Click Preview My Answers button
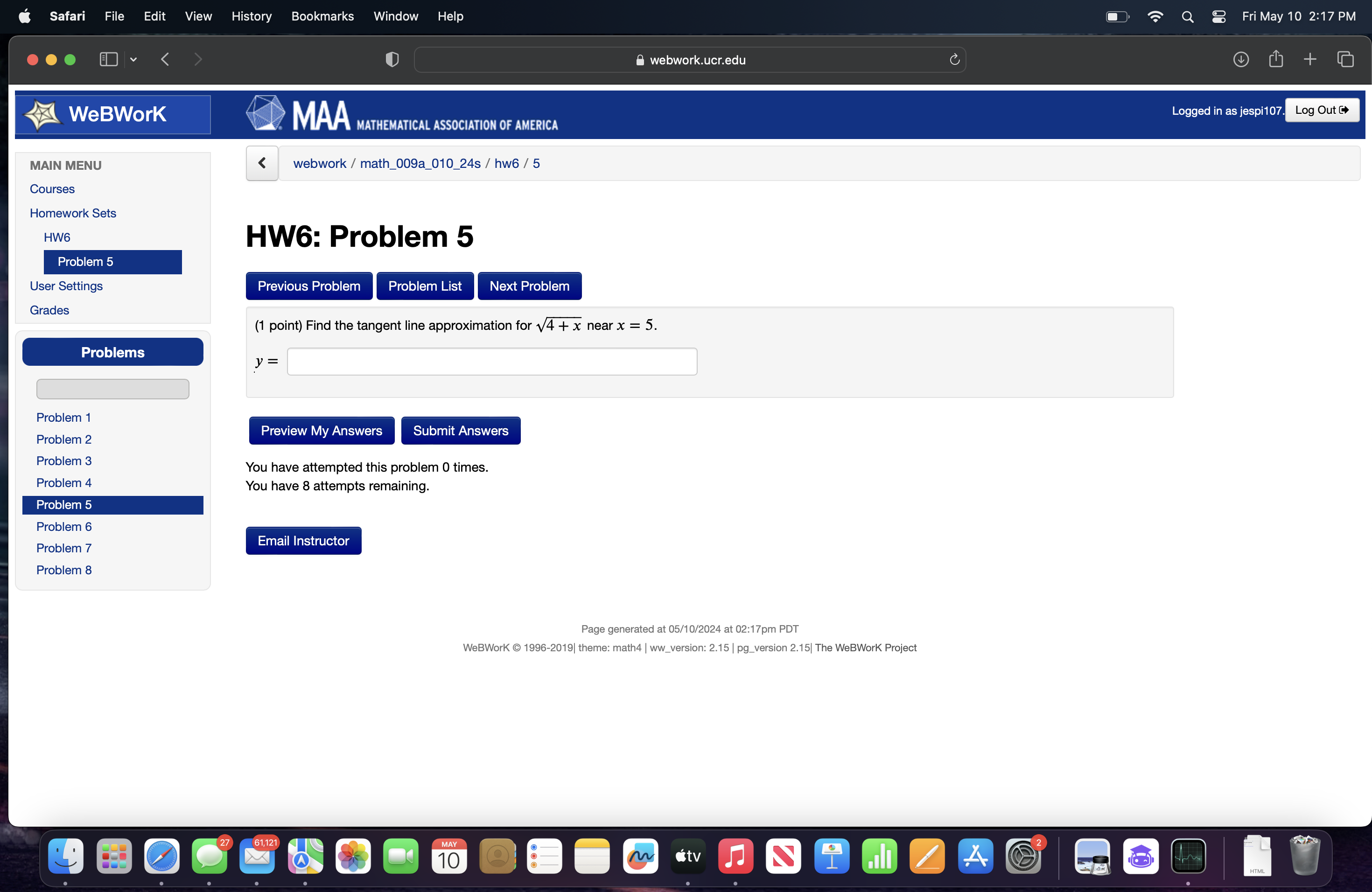The height and width of the screenshot is (892, 1372). pyautogui.click(x=321, y=431)
